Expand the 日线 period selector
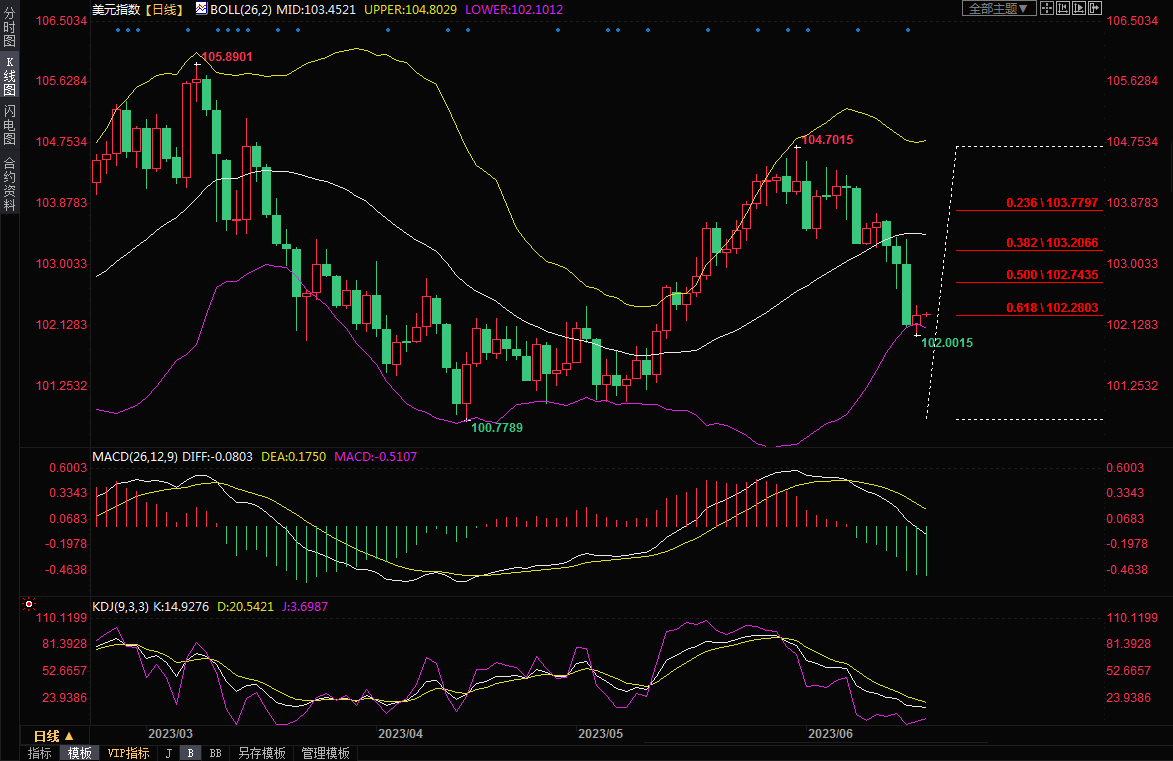Image resolution: width=1173 pixels, height=761 pixels. pyautogui.click(x=53, y=735)
